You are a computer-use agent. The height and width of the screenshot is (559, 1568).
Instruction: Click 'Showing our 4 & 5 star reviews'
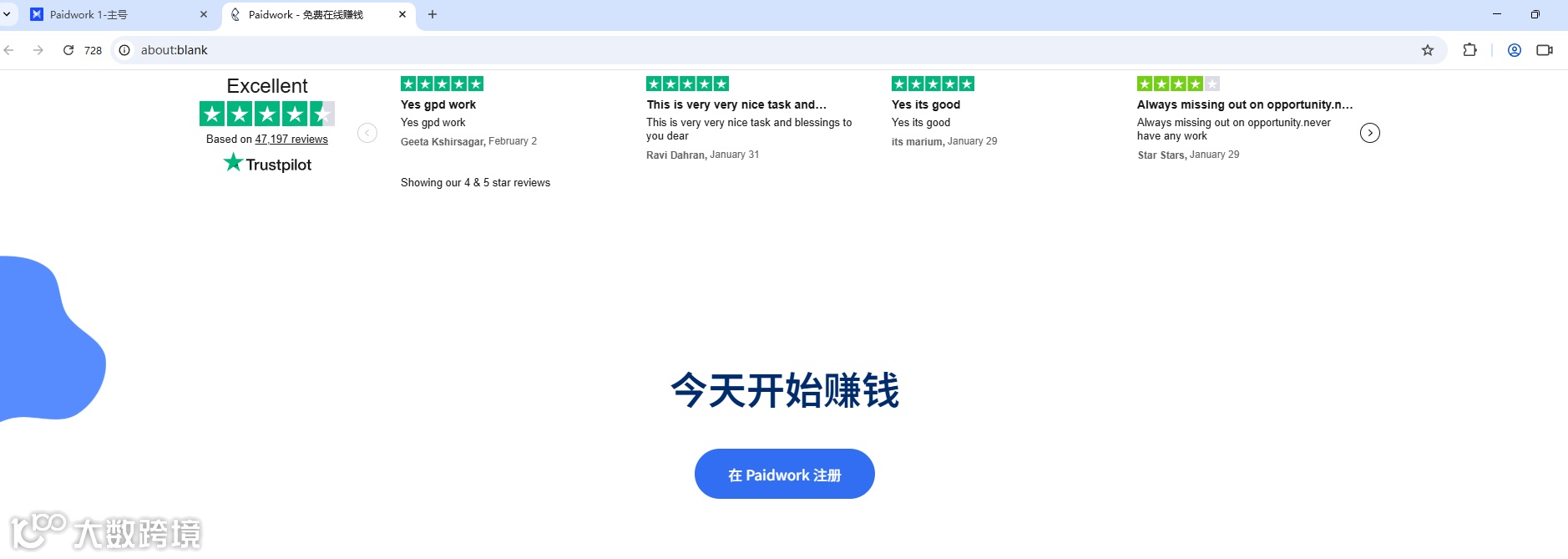[x=475, y=183]
